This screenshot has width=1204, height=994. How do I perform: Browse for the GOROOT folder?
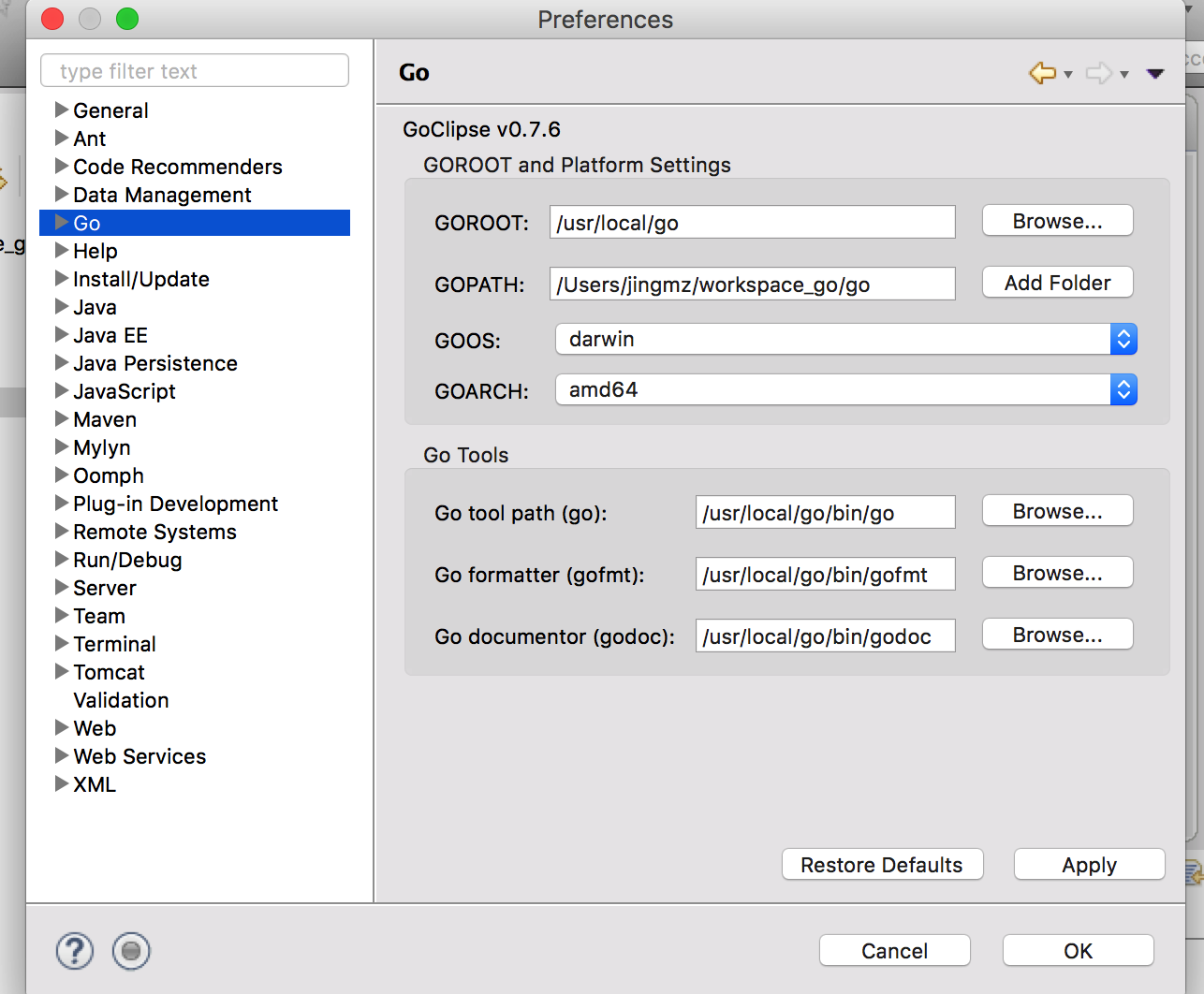click(x=1058, y=221)
